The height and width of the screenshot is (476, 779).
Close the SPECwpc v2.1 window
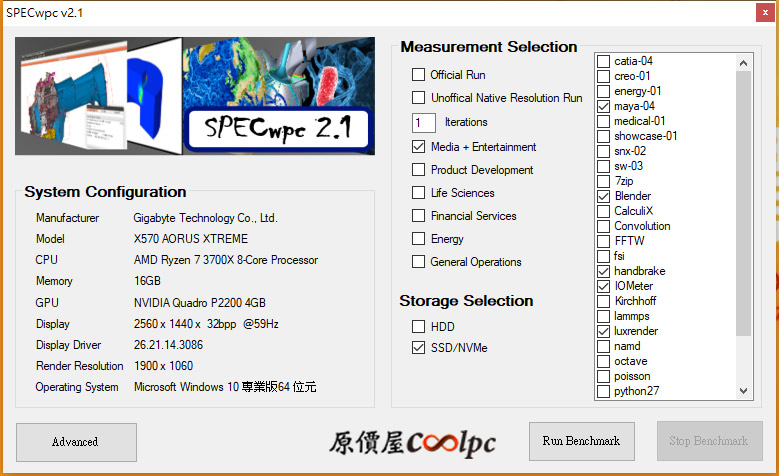tap(765, 12)
